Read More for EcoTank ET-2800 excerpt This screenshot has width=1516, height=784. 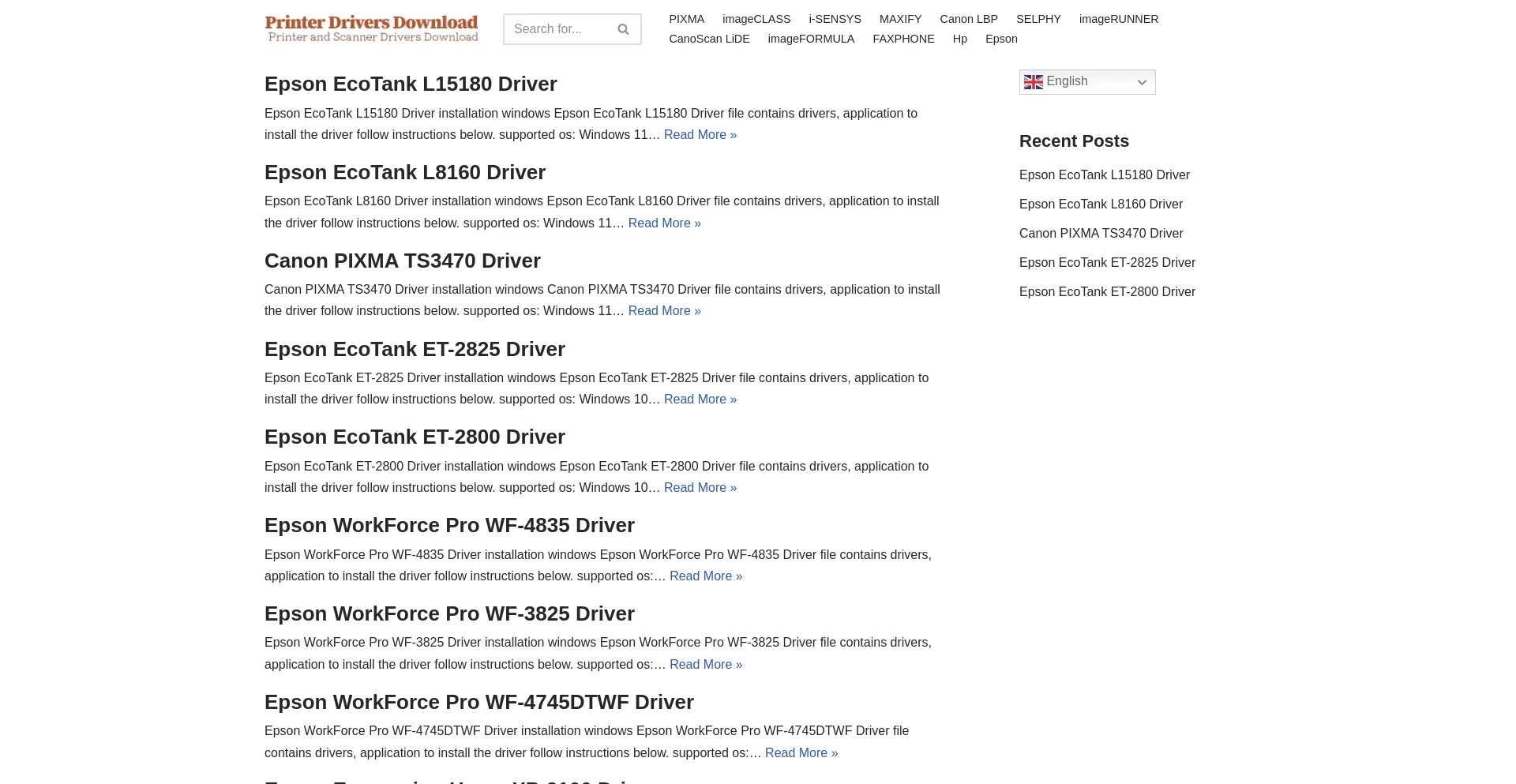tap(700, 488)
